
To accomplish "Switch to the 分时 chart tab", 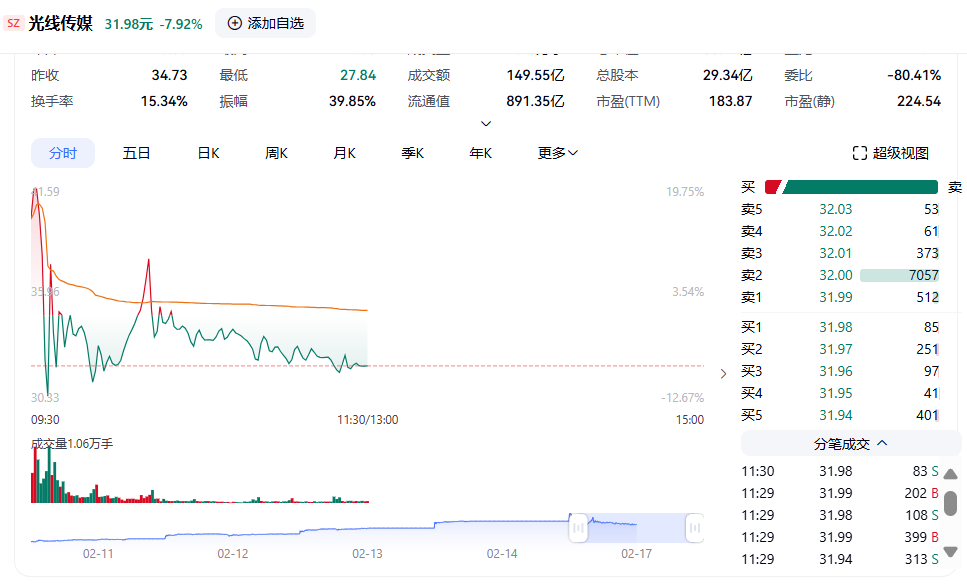I will 63,153.
